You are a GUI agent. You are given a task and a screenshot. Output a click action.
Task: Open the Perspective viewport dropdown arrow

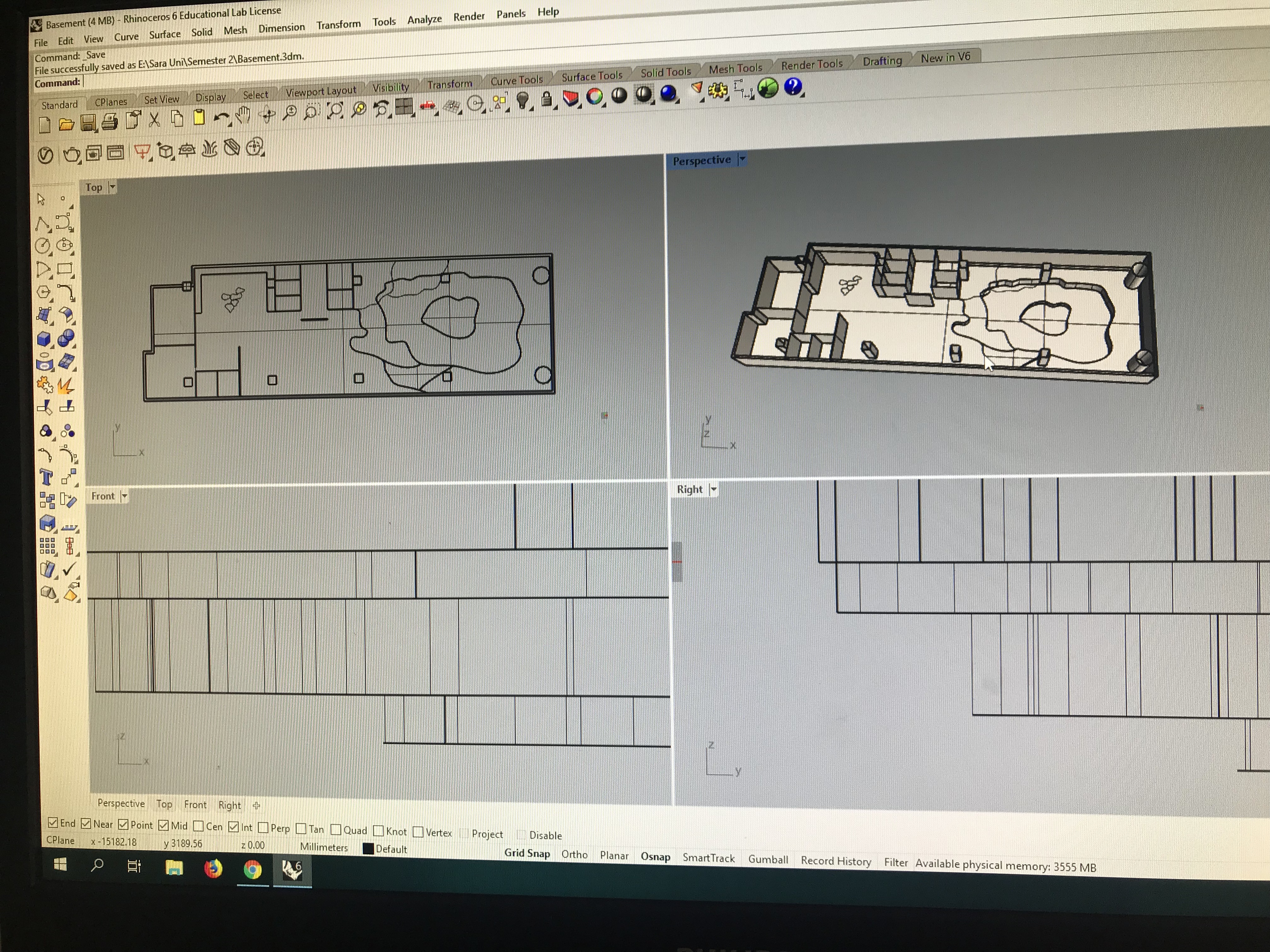[x=742, y=159]
